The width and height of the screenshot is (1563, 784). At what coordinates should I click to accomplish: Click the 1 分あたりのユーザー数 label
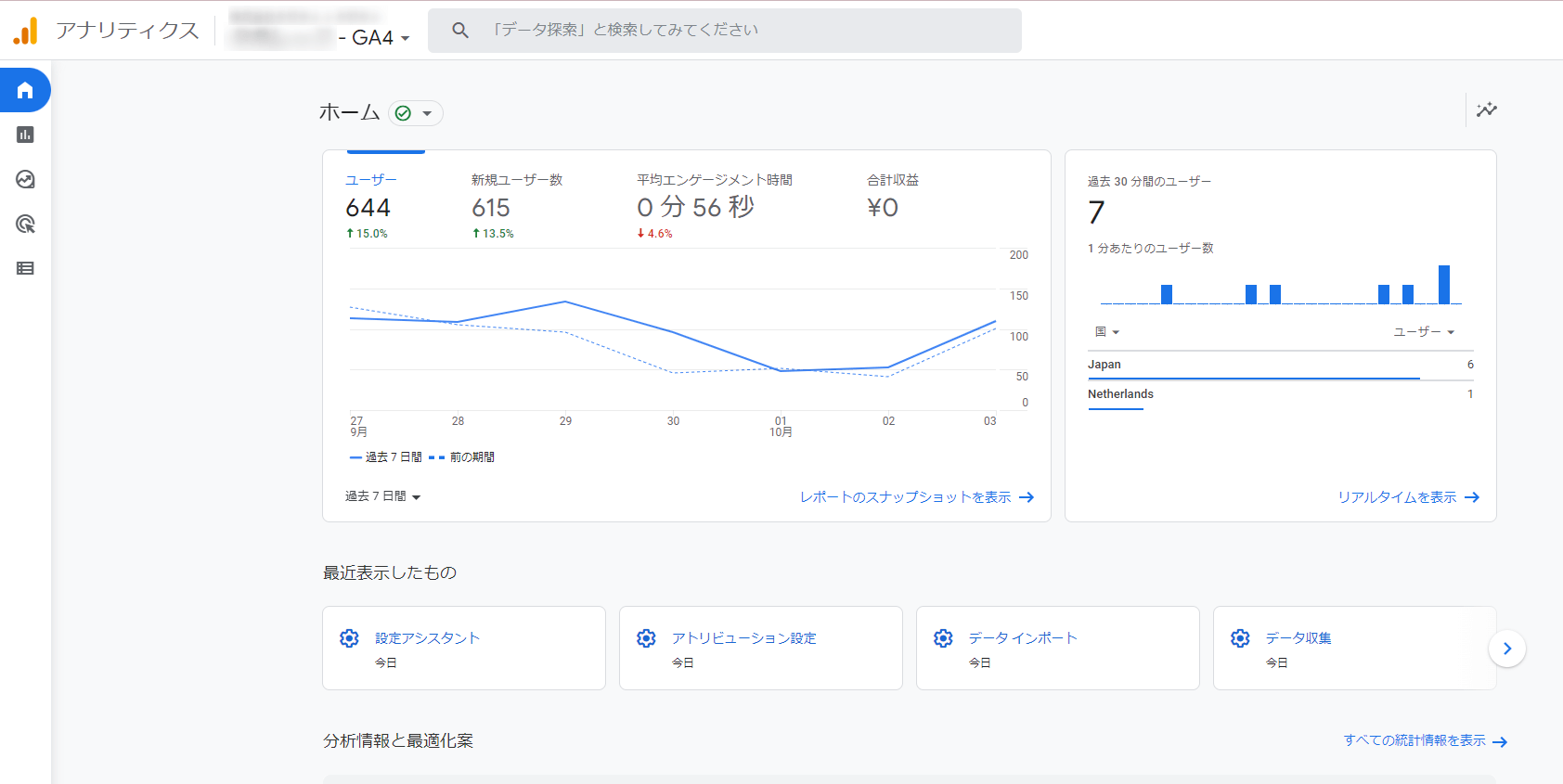coord(1151,249)
